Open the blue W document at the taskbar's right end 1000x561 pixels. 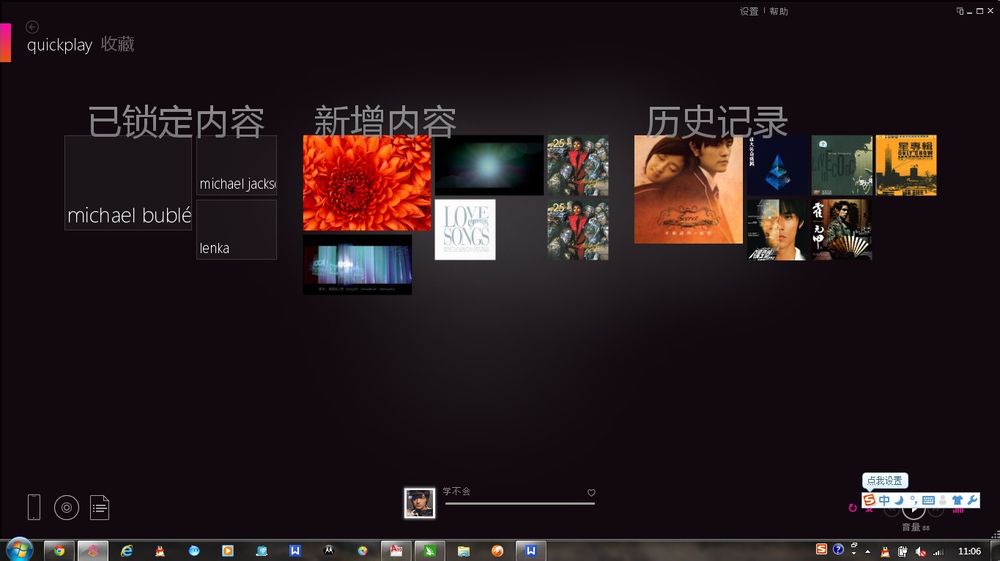(531, 551)
